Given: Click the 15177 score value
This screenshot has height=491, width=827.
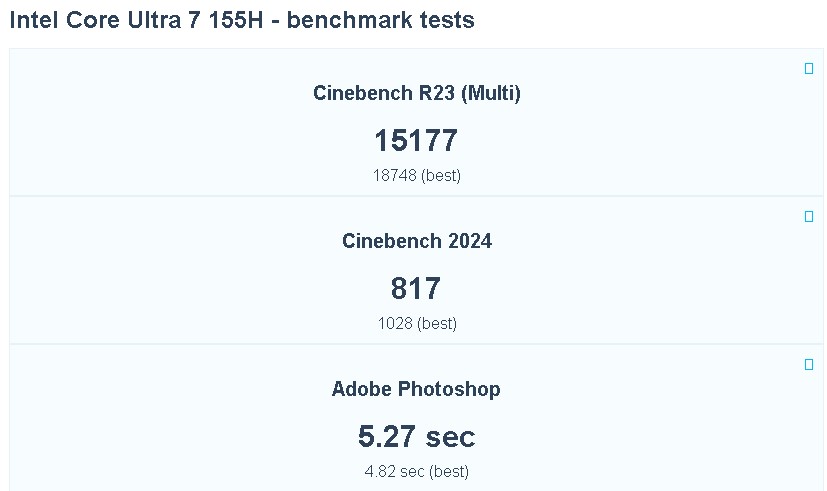Looking at the screenshot, I should pos(416,141).
